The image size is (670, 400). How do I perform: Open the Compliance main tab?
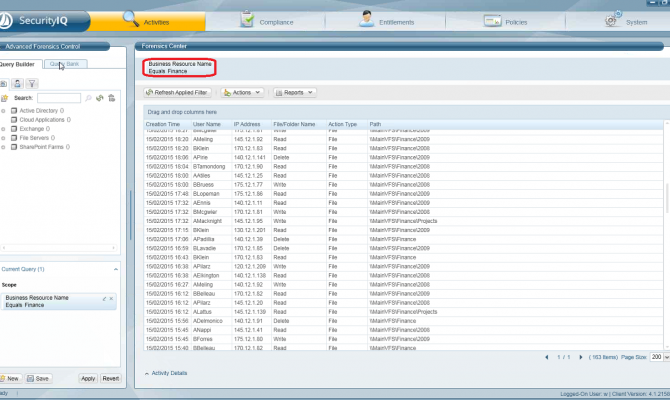pyautogui.click(x=266, y=21)
